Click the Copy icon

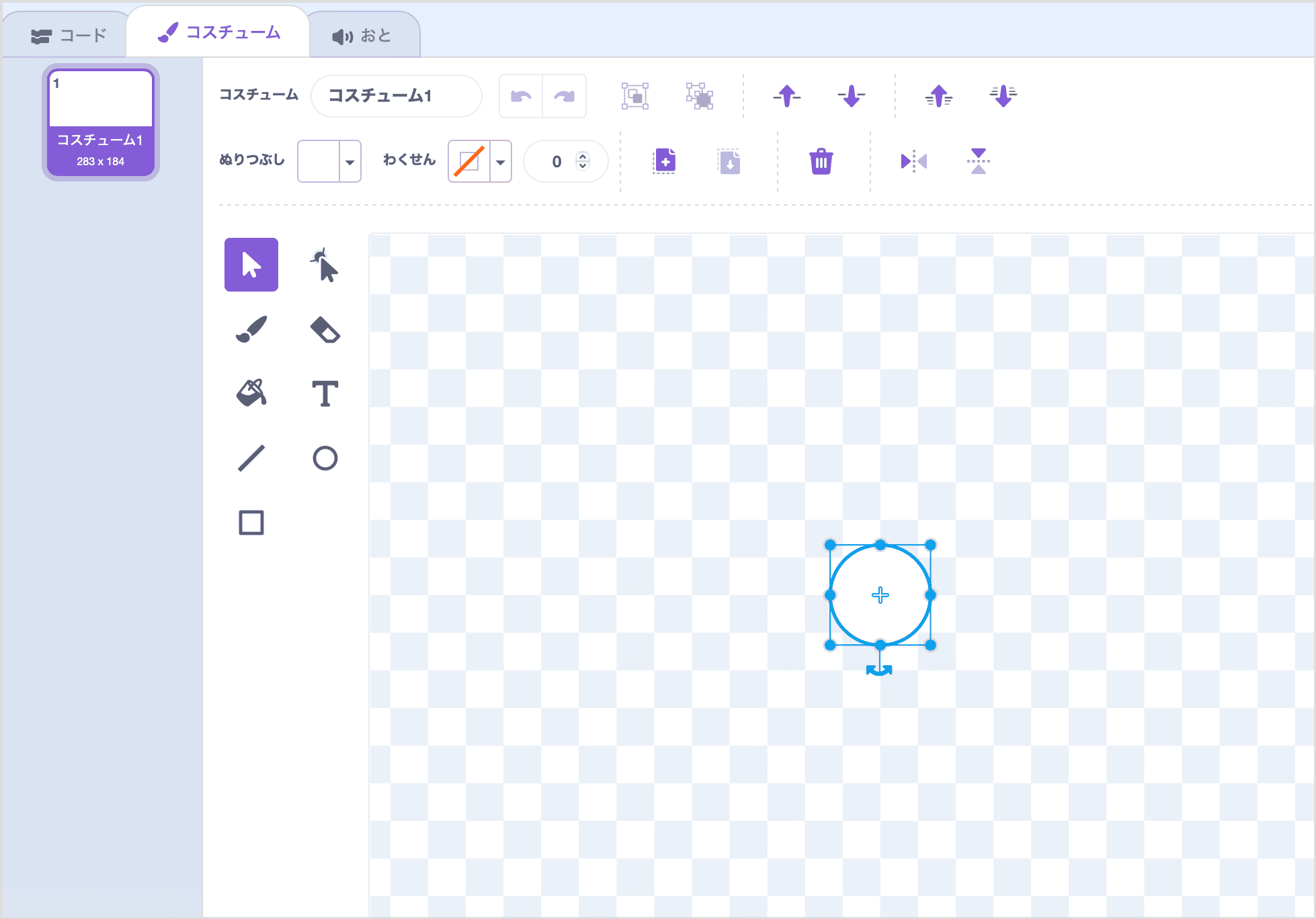(665, 161)
